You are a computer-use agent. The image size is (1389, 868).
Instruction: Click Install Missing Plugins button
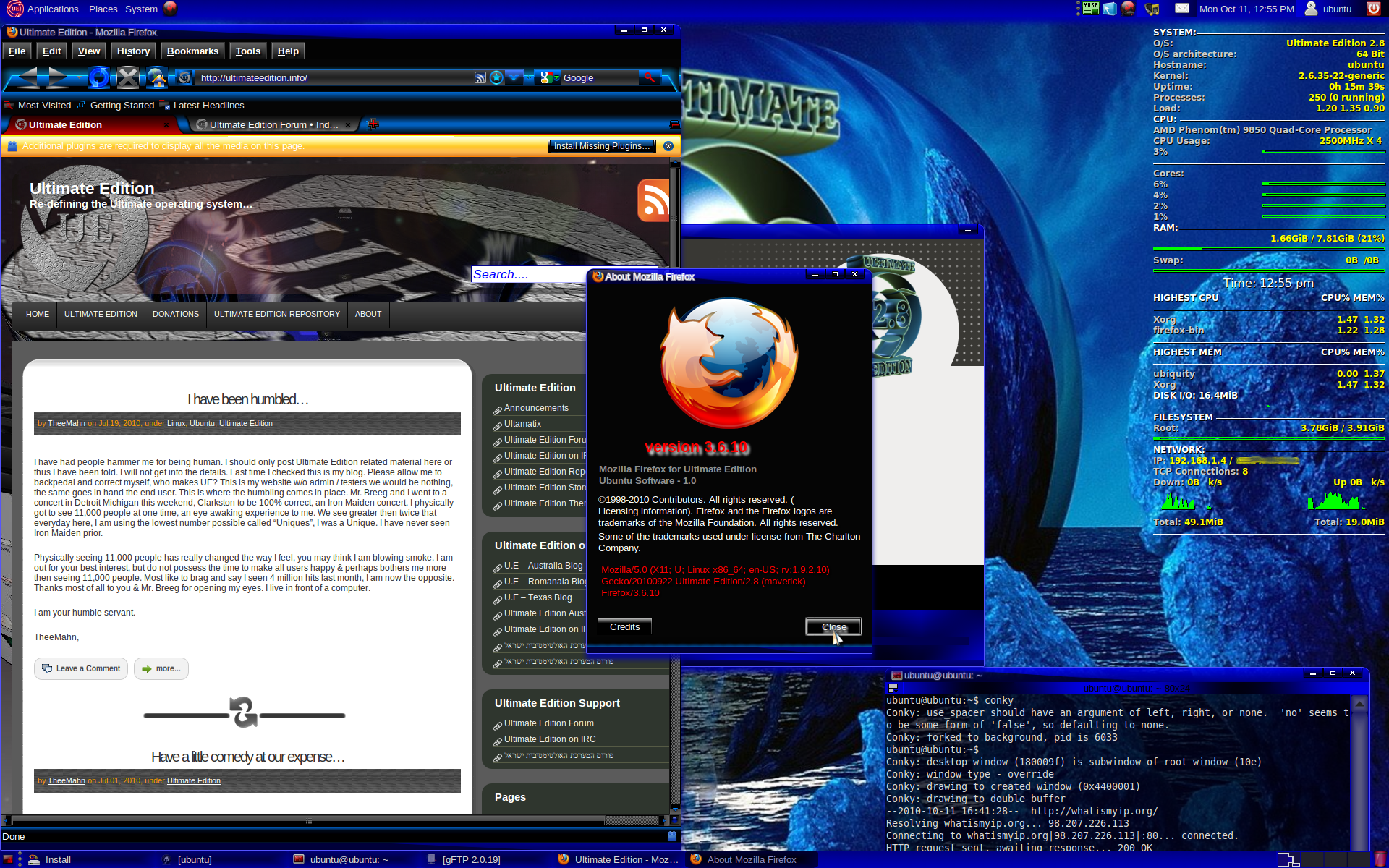602,146
